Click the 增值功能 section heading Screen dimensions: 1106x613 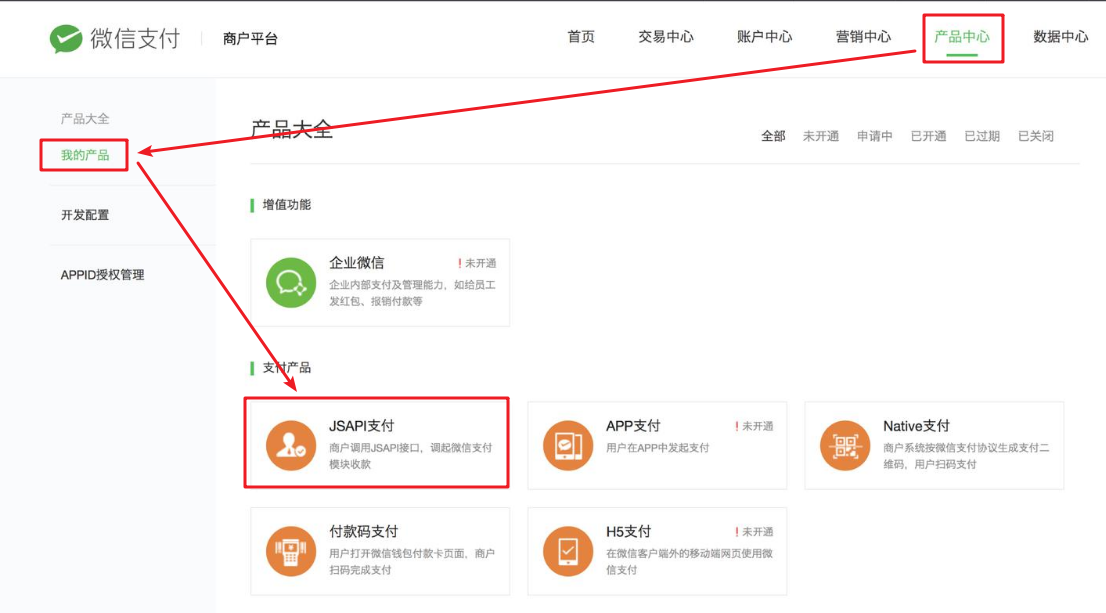[286, 205]
